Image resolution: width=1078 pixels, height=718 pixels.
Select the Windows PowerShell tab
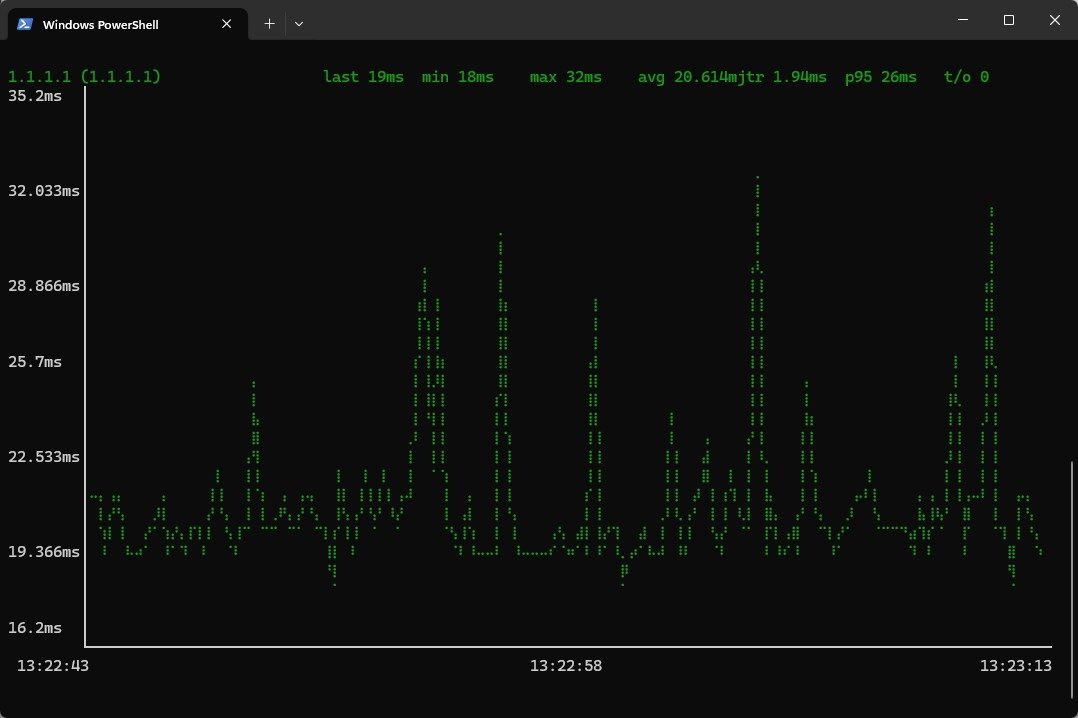(128, 24)
